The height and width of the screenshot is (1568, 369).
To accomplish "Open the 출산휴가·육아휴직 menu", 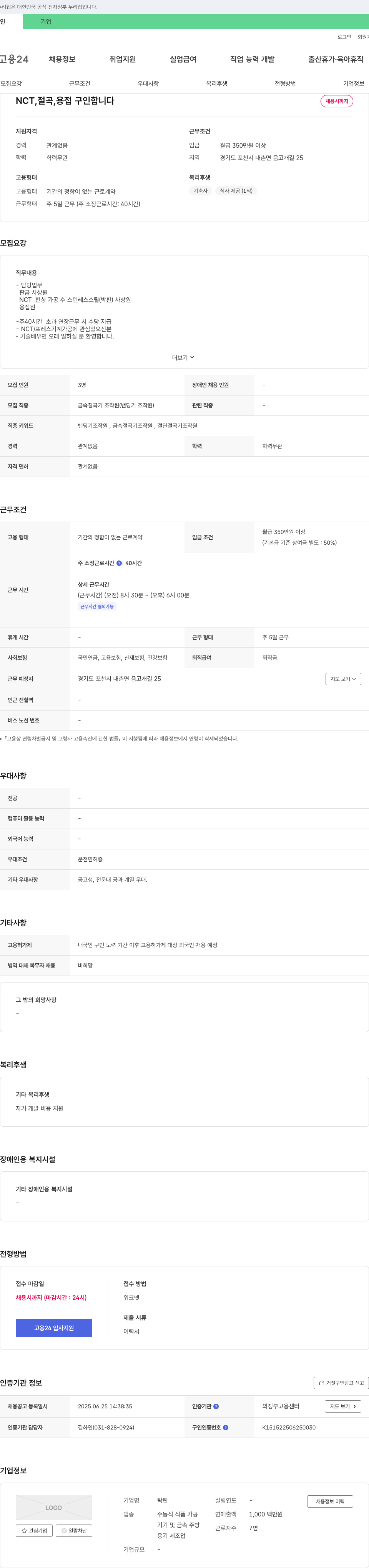I will pyautogui.click(x=336, y=59).
